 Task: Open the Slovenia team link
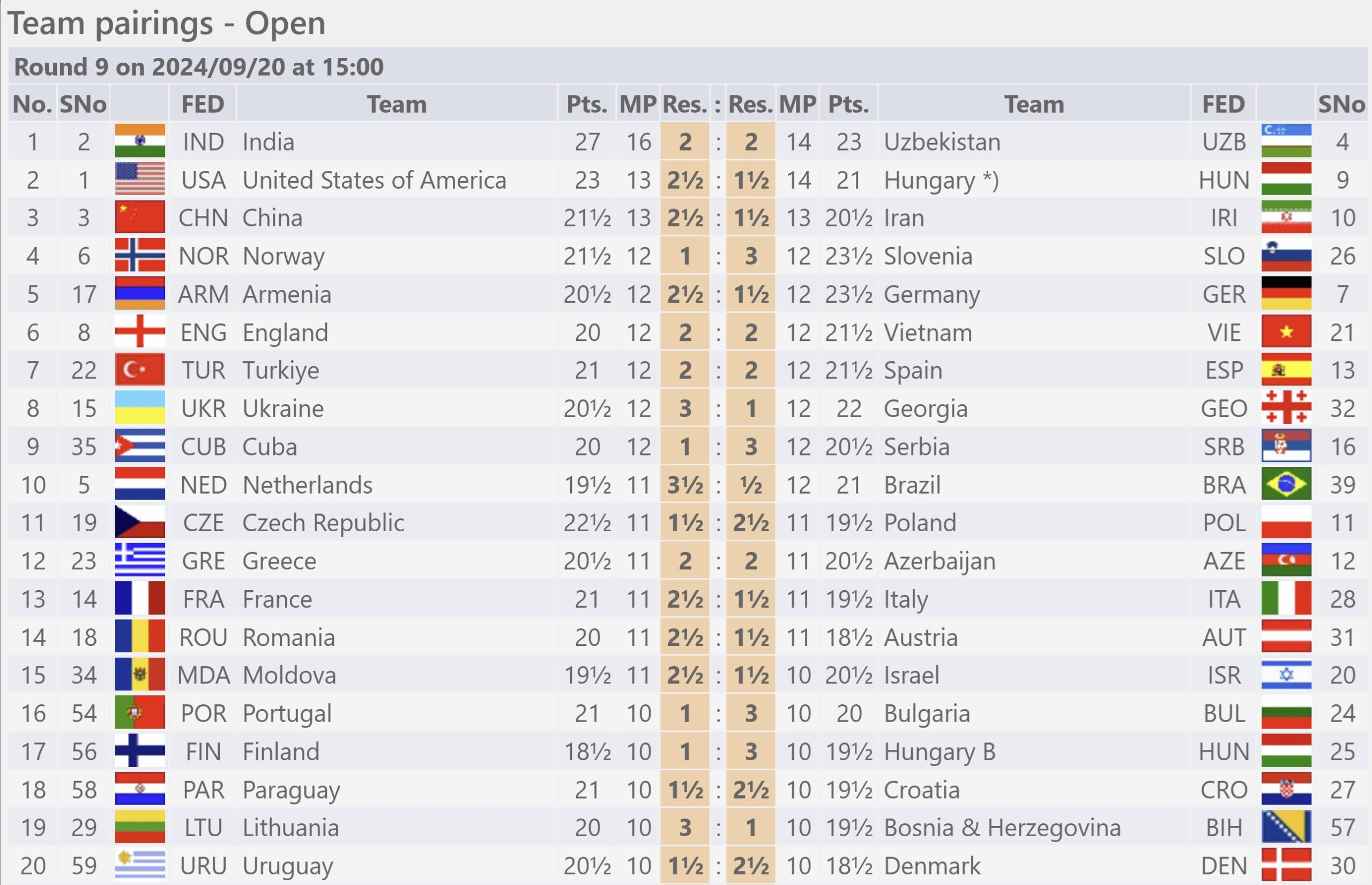click(928, 256)
